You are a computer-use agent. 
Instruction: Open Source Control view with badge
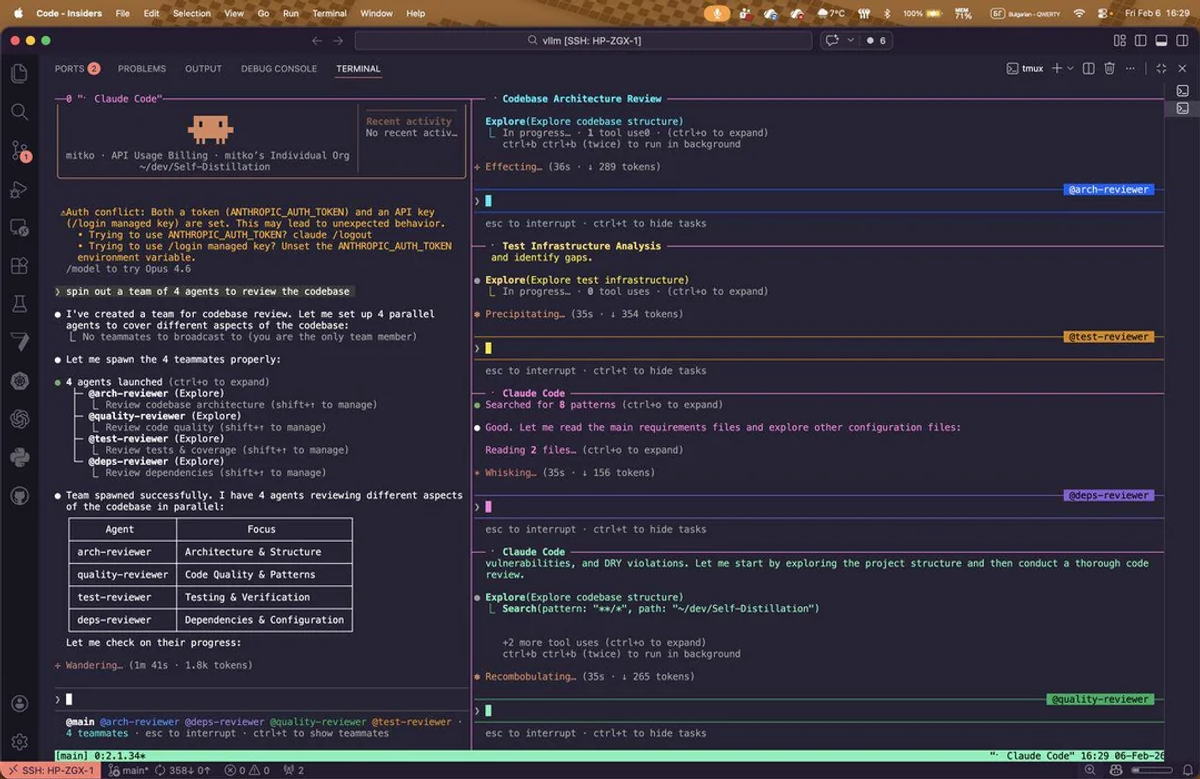pos(19,151)
